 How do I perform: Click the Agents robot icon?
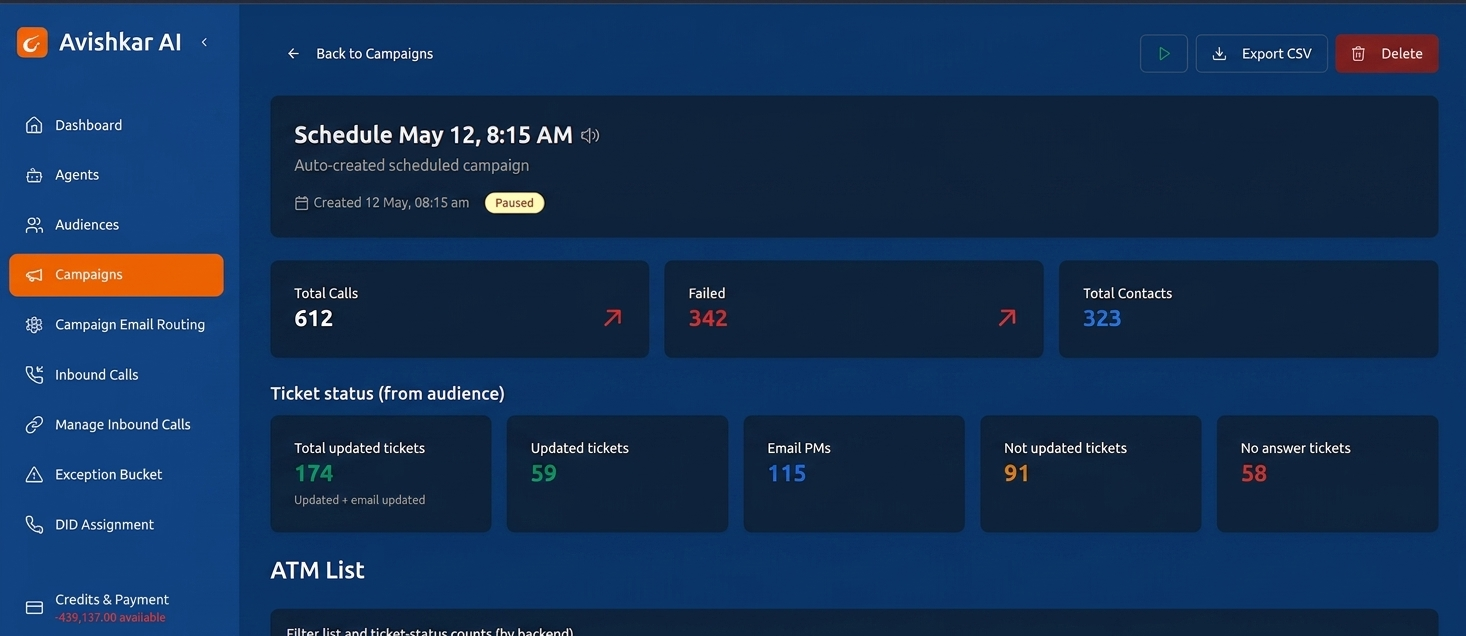click(x=34, y=175)
